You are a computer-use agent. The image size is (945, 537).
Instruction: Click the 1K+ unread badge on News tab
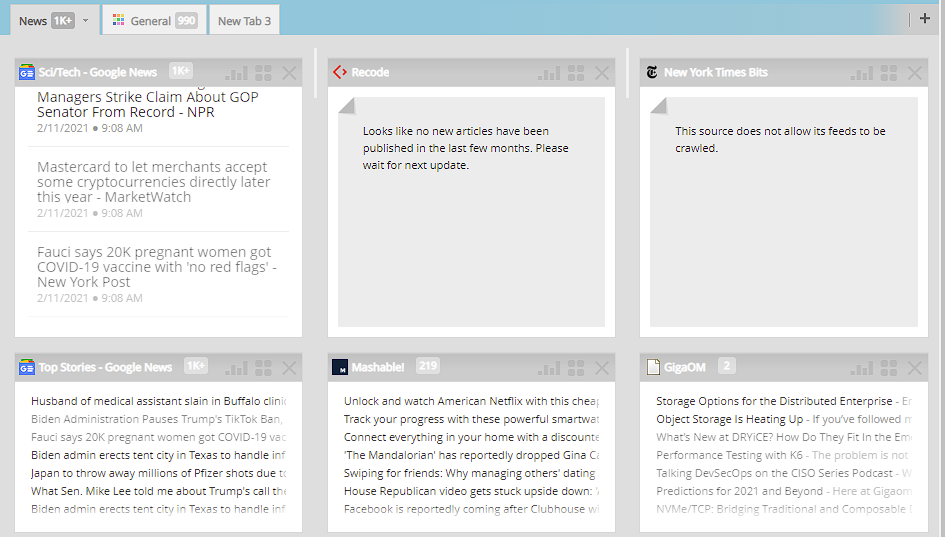pos(63,21)
